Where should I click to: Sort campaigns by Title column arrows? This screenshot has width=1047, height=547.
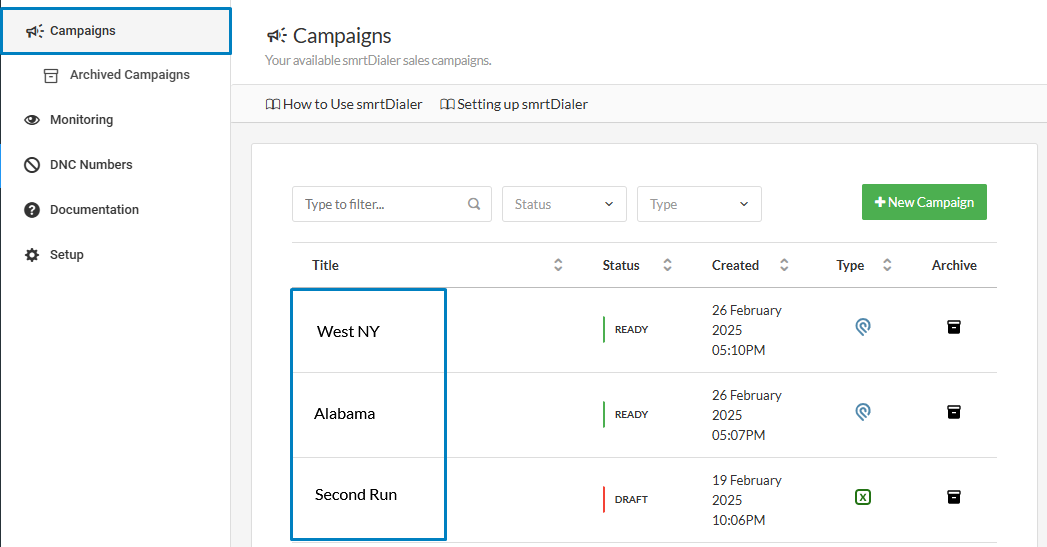[x=558, y=265]
